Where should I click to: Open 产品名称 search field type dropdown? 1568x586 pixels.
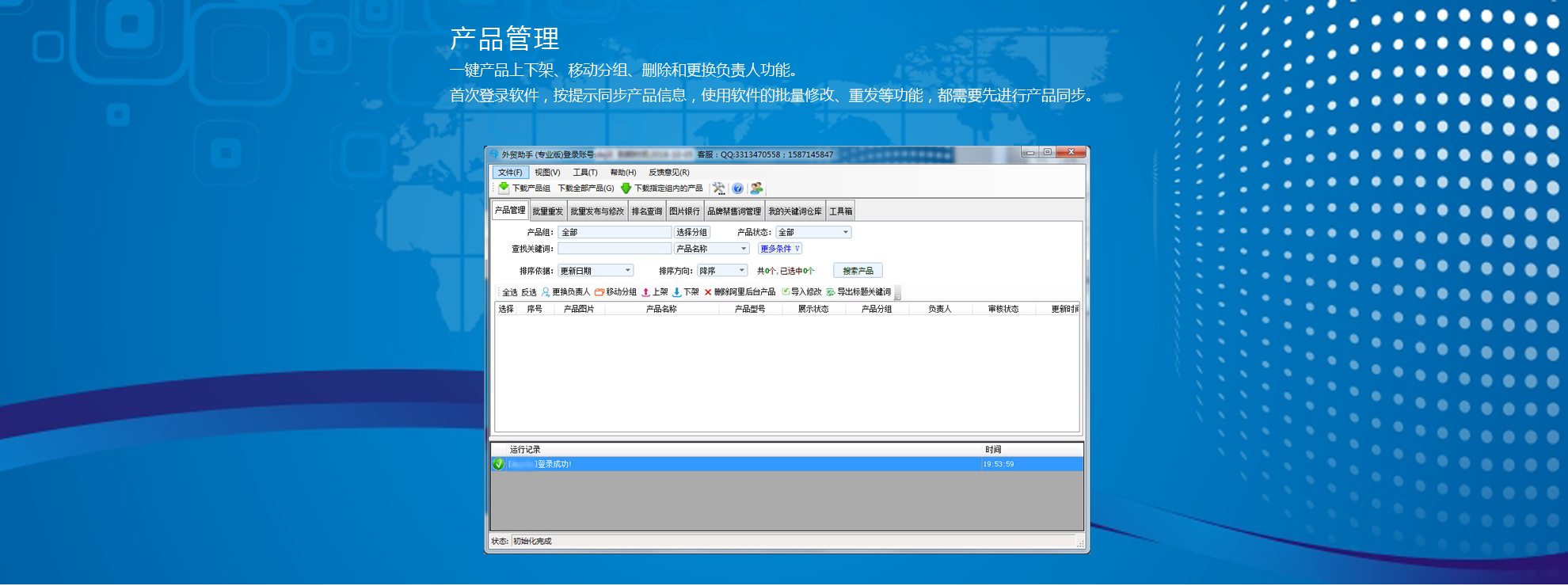click(x=711, y=249)
